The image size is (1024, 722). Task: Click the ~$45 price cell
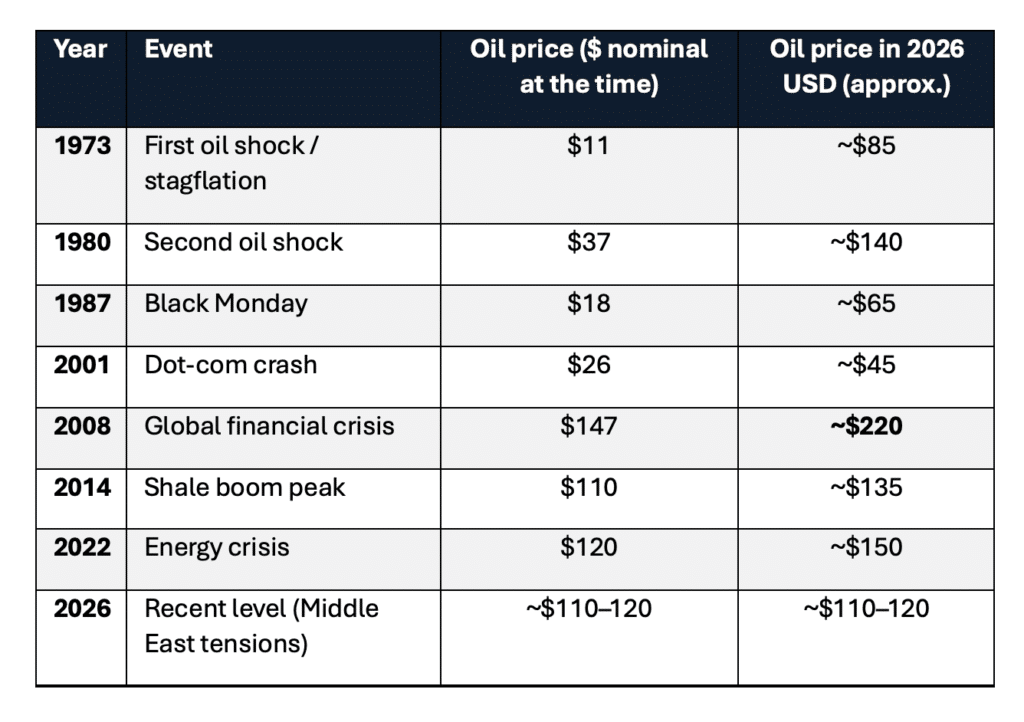pos(866,364)
